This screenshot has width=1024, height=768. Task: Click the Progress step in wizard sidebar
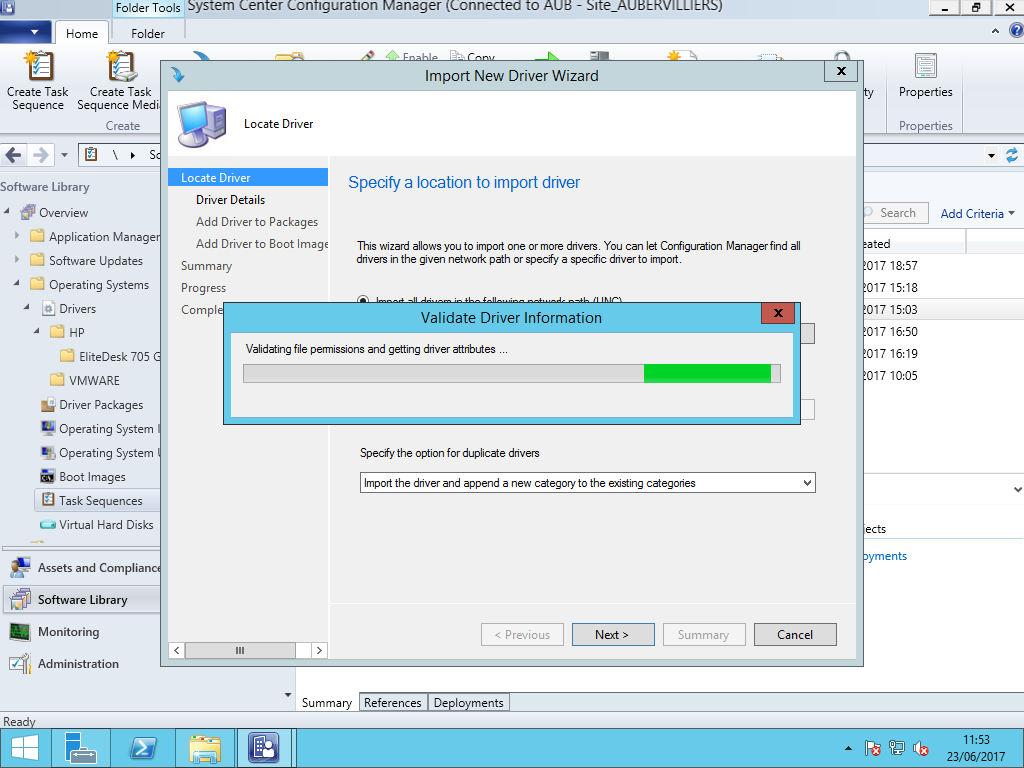pyautogui.click(x=203, y=288)
